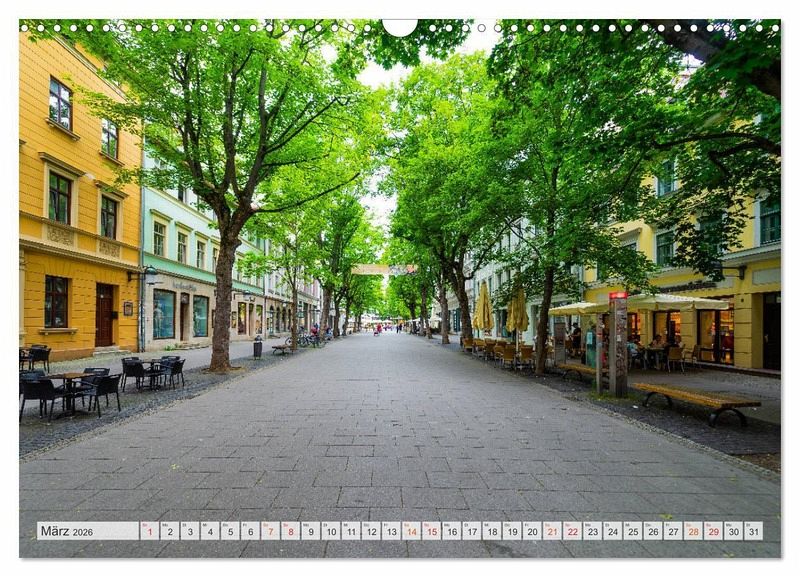
Task: Click the calendar hanging hole at top center
Action: (400, 25)
